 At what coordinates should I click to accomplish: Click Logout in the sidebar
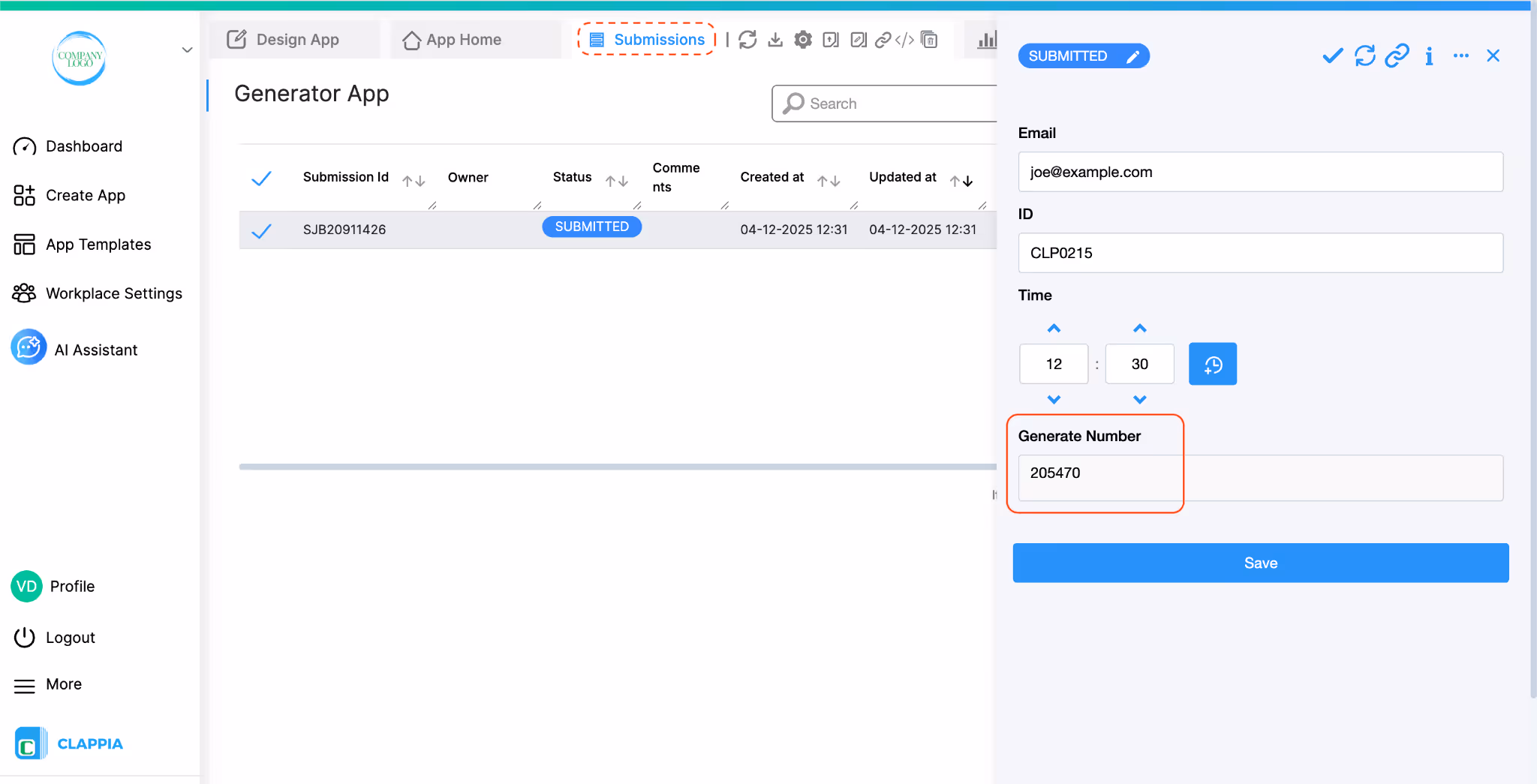(55, 638)
